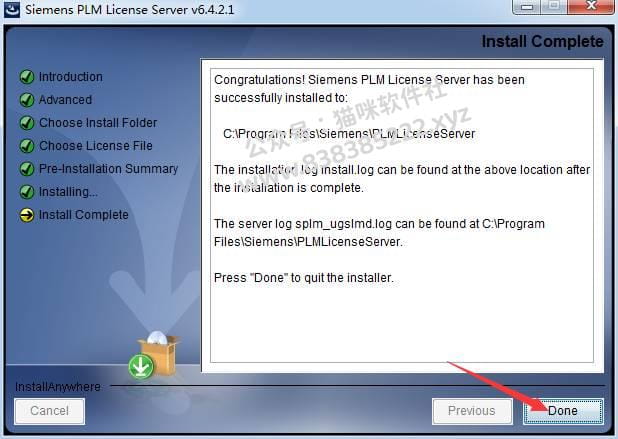Screen dimensions: 618x439
Task: Click the installer app icon in title bar
Action: [11, 9]
